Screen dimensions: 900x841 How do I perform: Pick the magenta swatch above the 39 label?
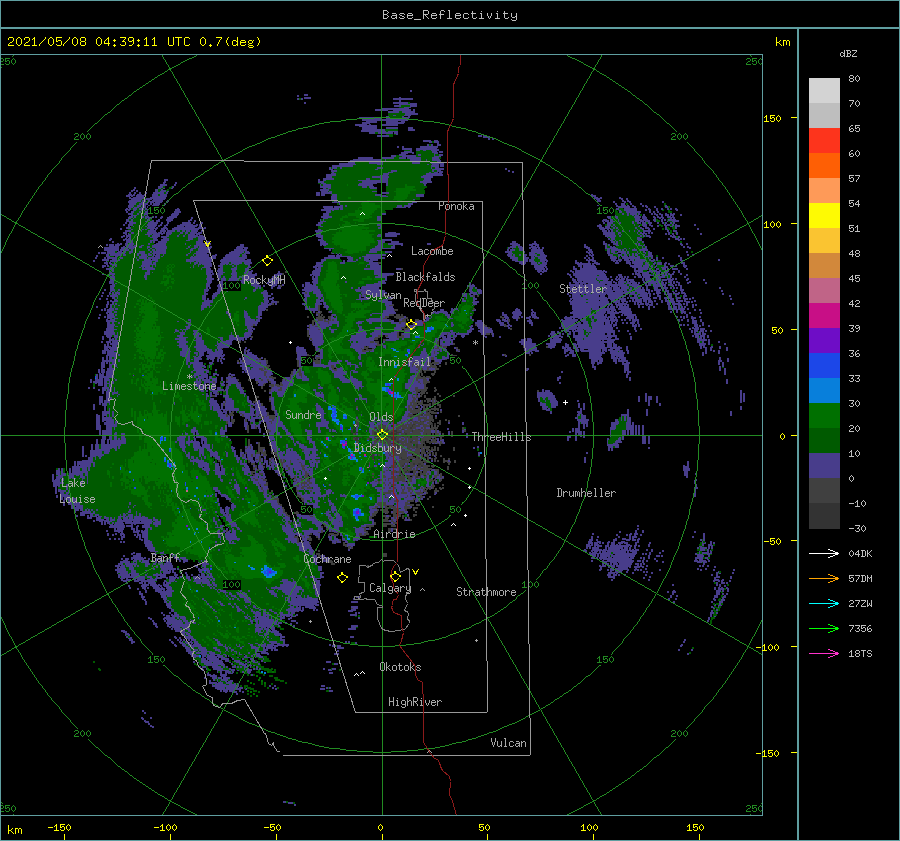[x=824, y=316]
